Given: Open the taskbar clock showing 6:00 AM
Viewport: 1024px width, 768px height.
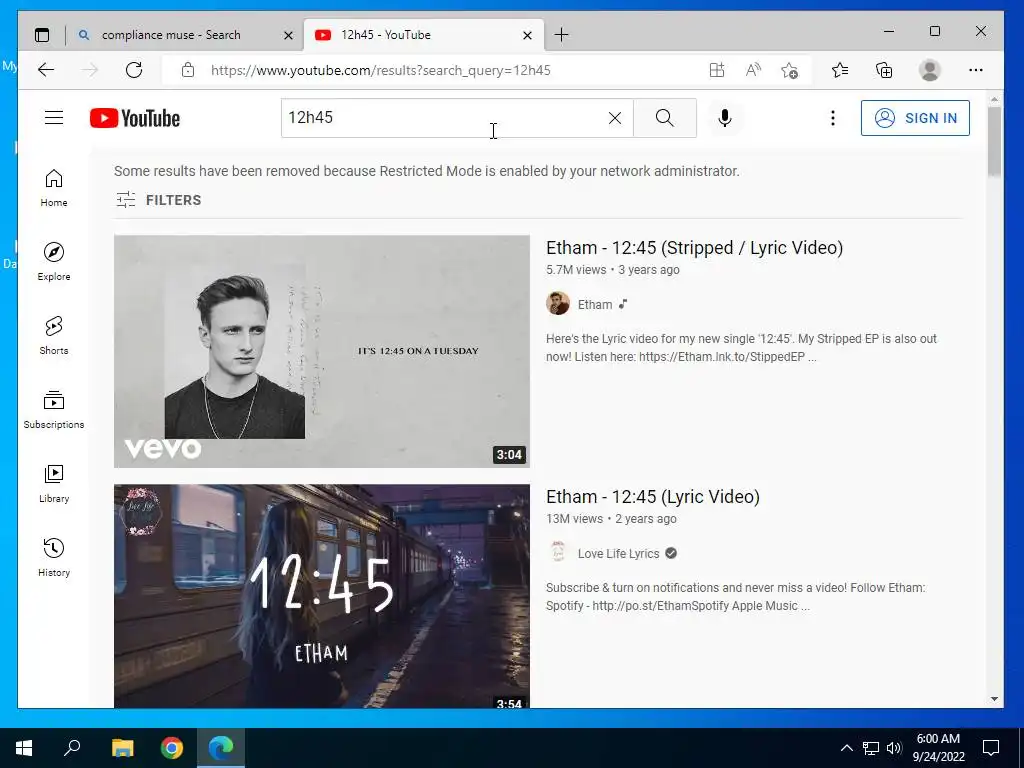Looking at the screenshot, I should [x=938, y=748].
